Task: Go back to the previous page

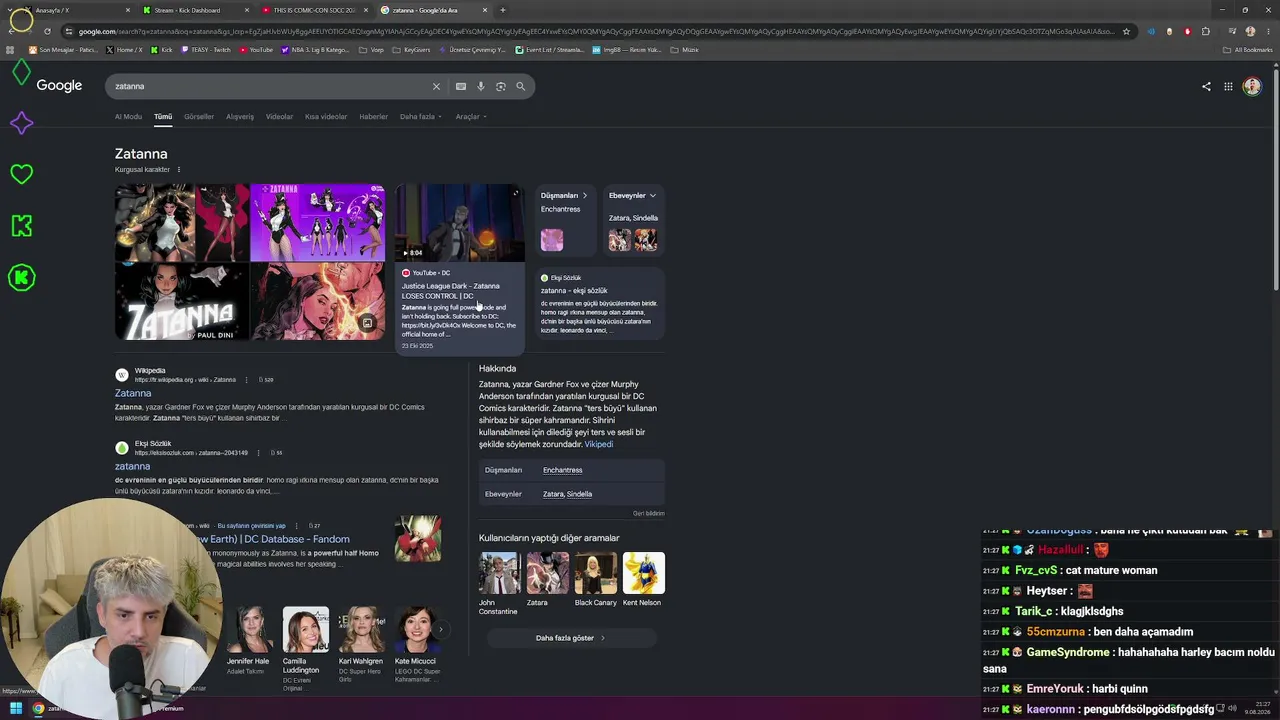Action: tap(11, 31)
